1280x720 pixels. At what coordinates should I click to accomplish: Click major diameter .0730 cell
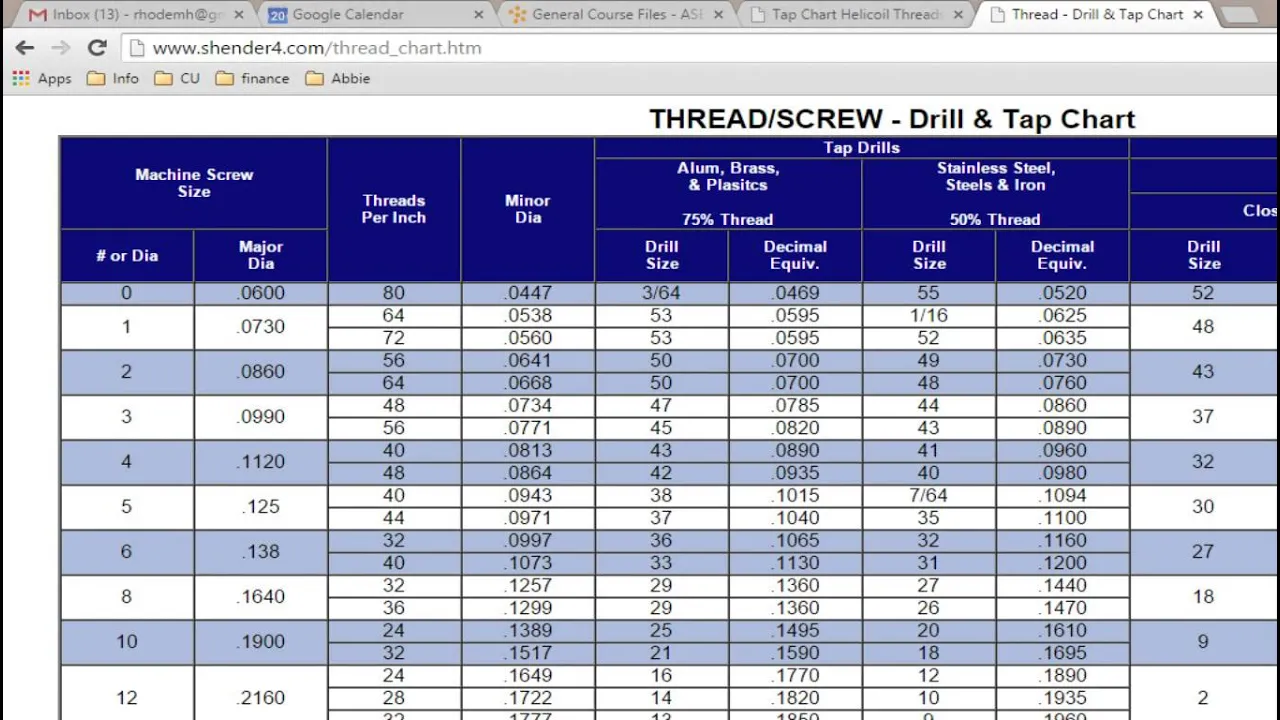pos(261,327)
